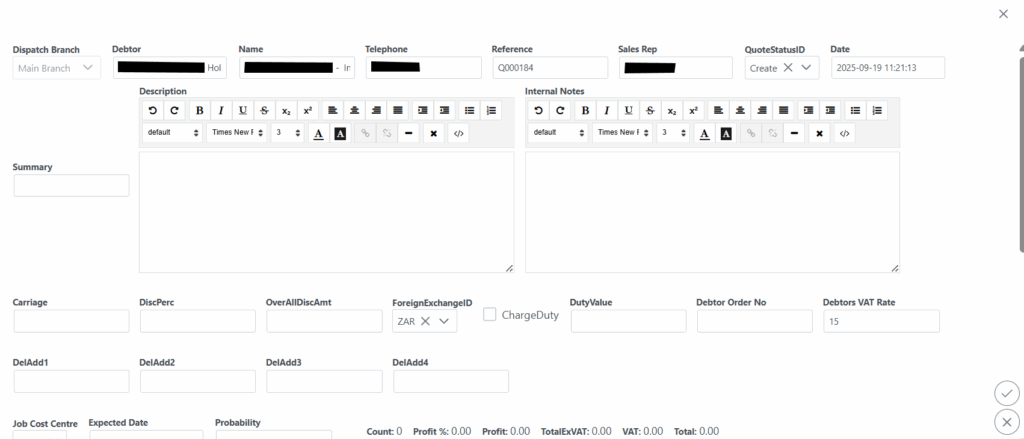The width and height of the screenshot is (1024, 439).
Task: Toggle strikethrough in the Description toolbar
Action: [x=264, y=110]
